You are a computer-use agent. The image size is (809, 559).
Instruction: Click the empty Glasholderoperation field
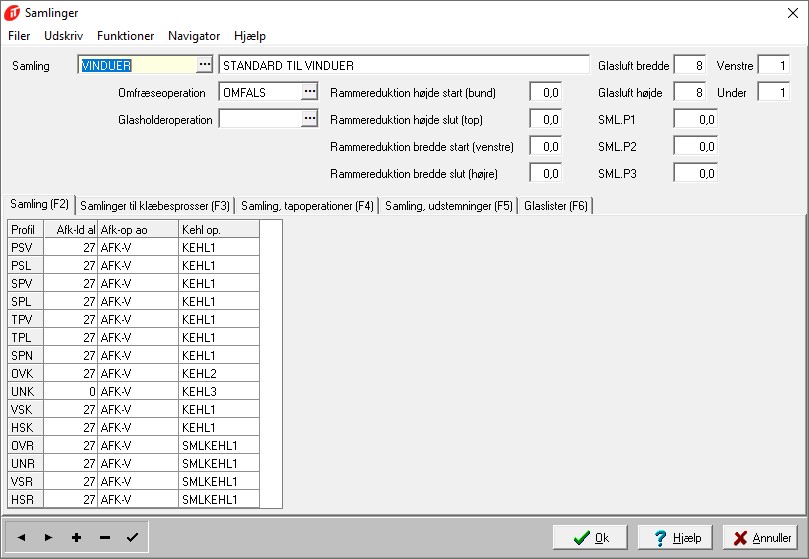[261, 119]
